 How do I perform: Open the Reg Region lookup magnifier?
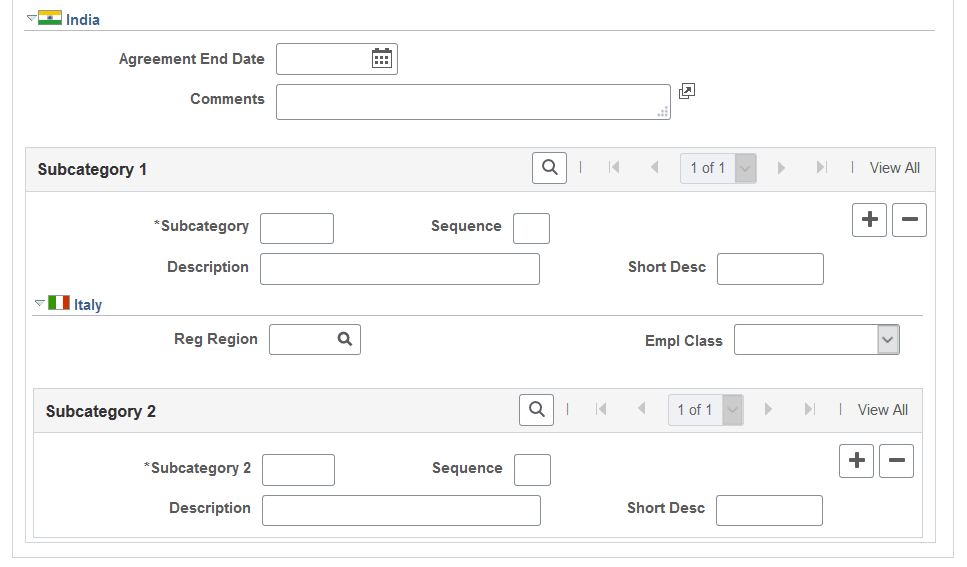[345, 340]
